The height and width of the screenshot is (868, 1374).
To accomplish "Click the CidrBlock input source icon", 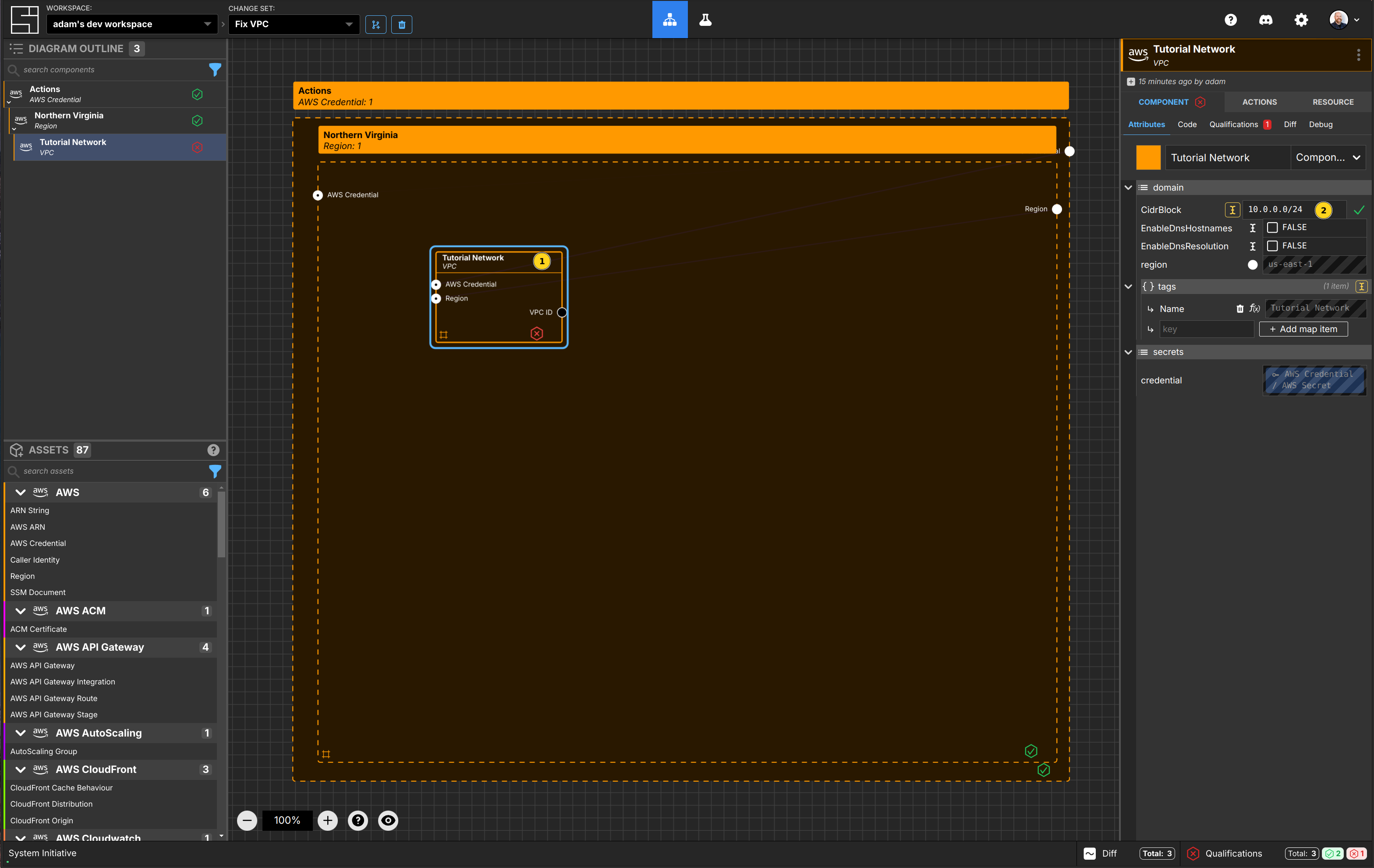I will pos(1232,210).
